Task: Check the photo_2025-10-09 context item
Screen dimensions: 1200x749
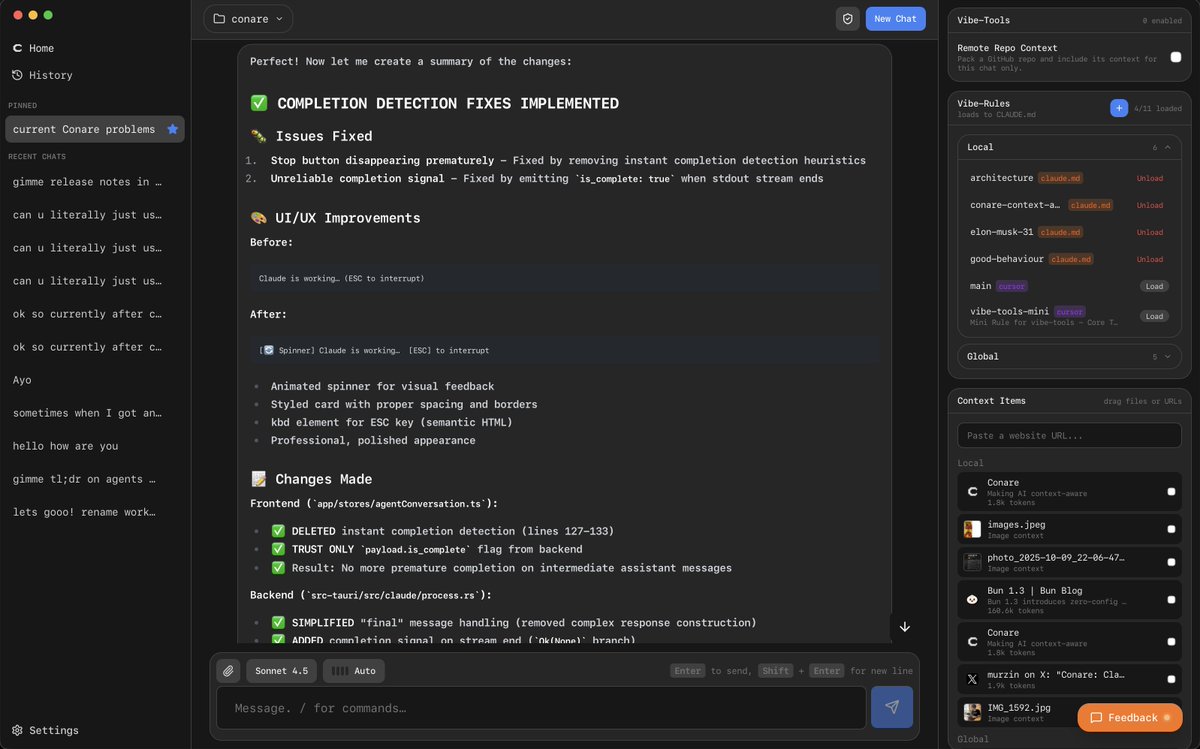Action: click(1171, 562)
